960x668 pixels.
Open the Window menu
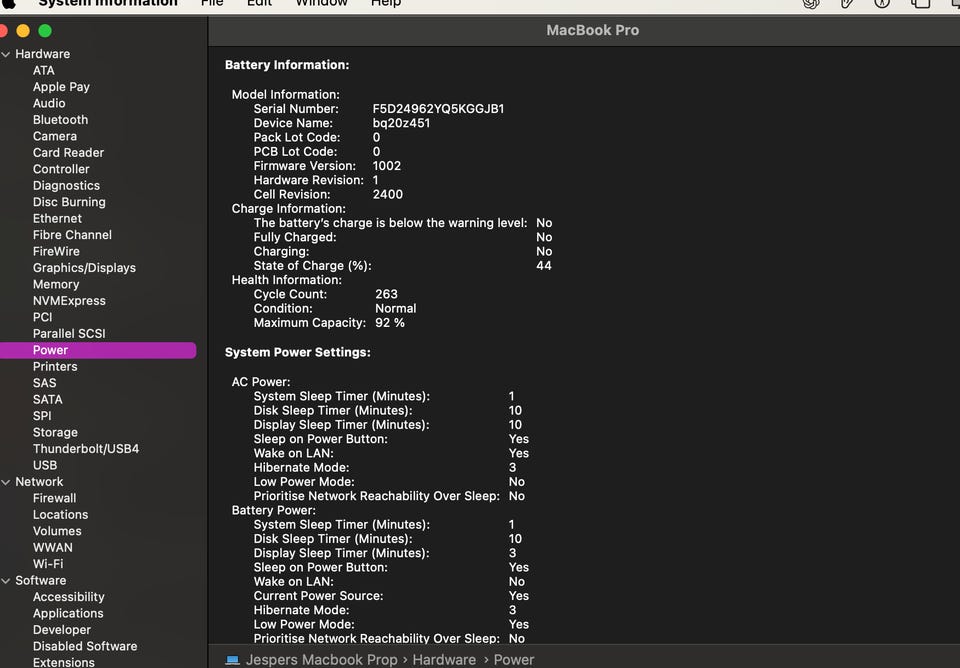[x=321, y=3]
